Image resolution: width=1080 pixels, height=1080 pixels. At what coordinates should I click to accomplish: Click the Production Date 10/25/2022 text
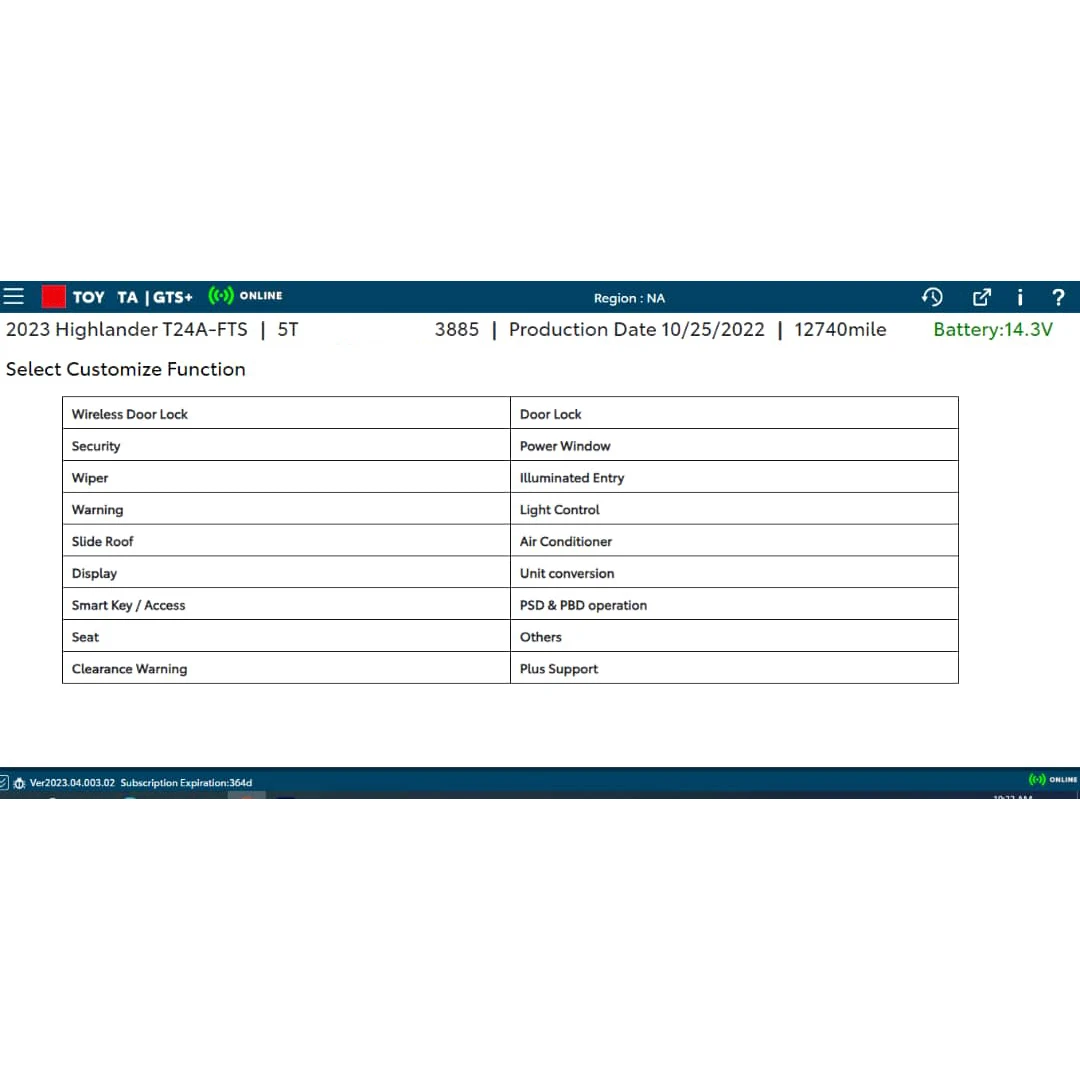click(636, 329)
